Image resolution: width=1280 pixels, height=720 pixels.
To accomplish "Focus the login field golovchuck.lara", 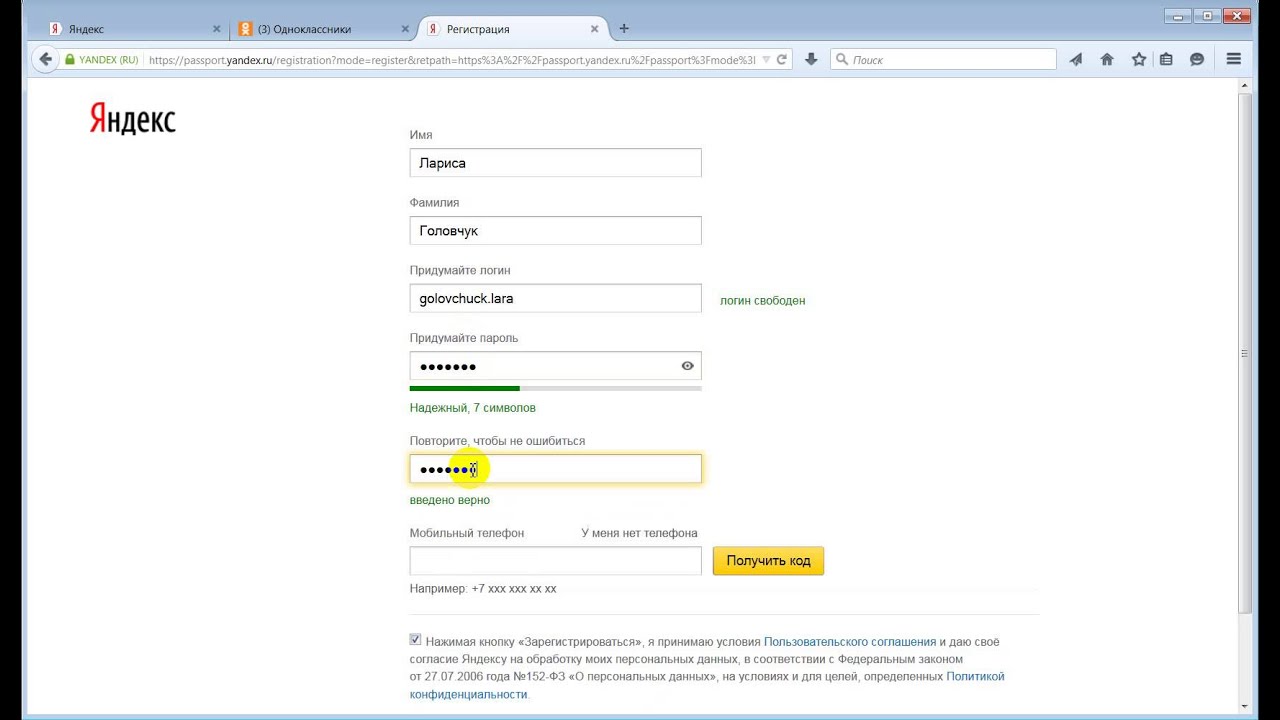I will coord(555,298).
